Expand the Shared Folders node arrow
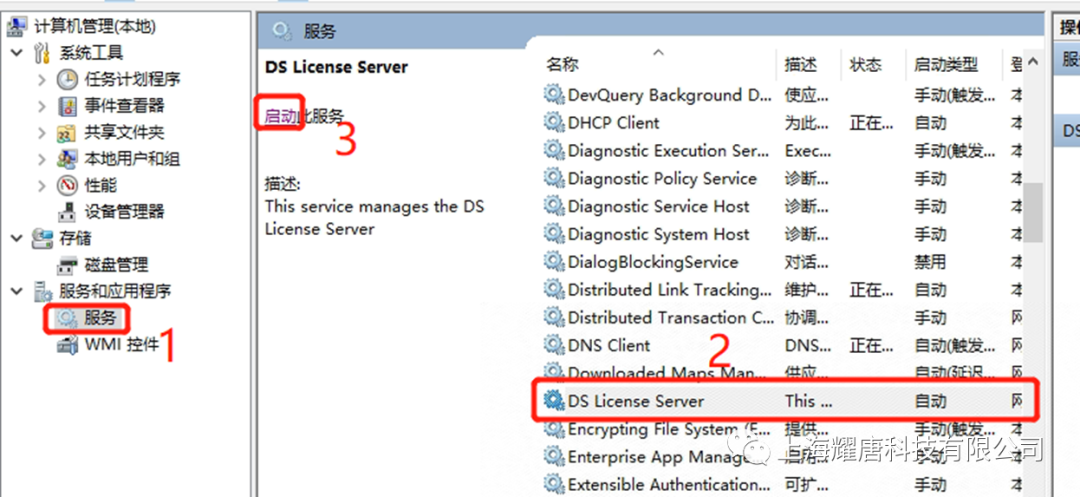The height and width of the screenshot is (497, 1080). click(42, 133)
